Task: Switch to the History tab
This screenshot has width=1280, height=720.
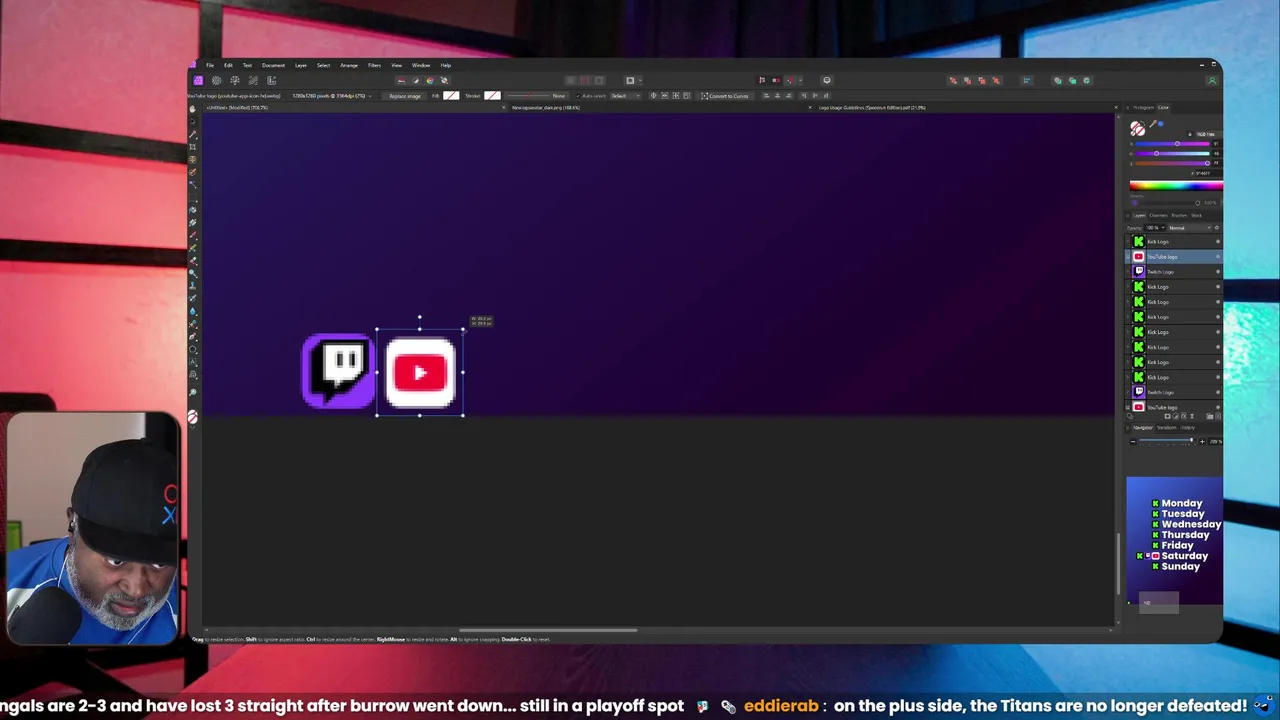Action: tap(1187, 428)
